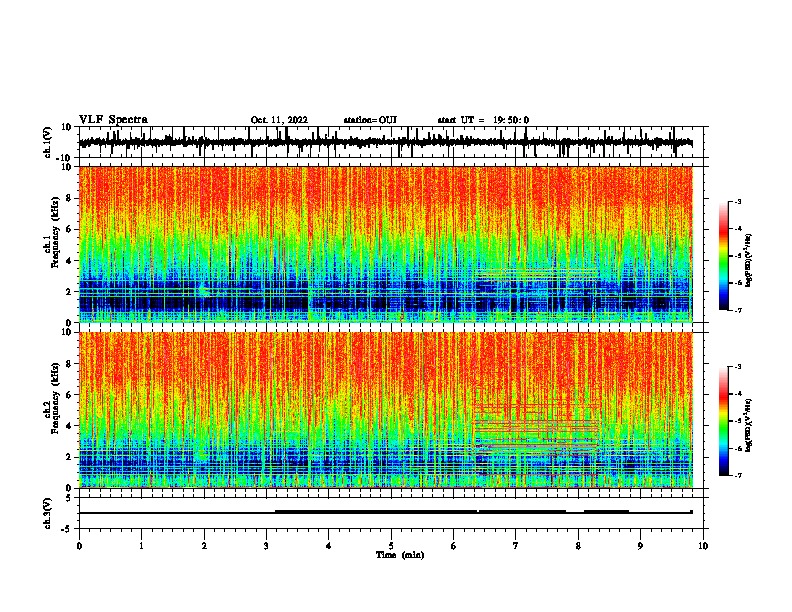
Task: Click time axis tick label "4"
Action: [x=329, y=546]
